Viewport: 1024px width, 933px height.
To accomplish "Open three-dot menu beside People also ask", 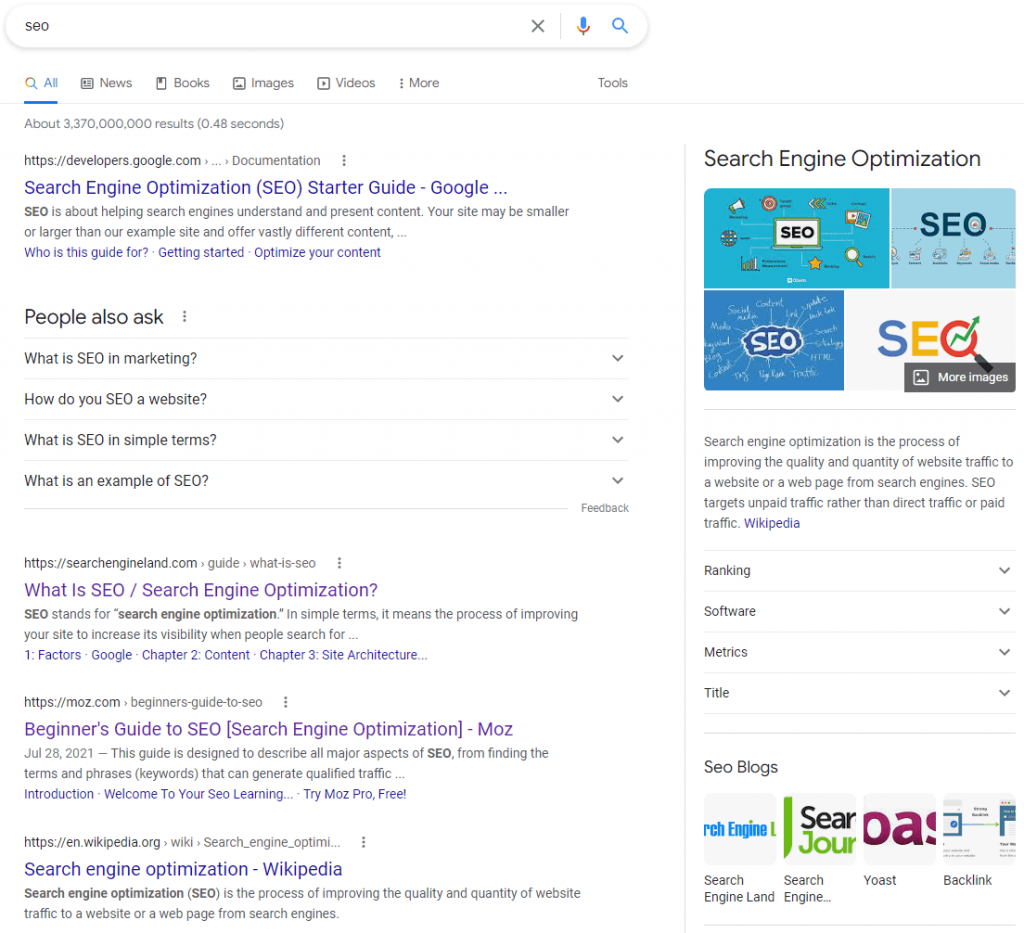I will (x=184, y=316).
